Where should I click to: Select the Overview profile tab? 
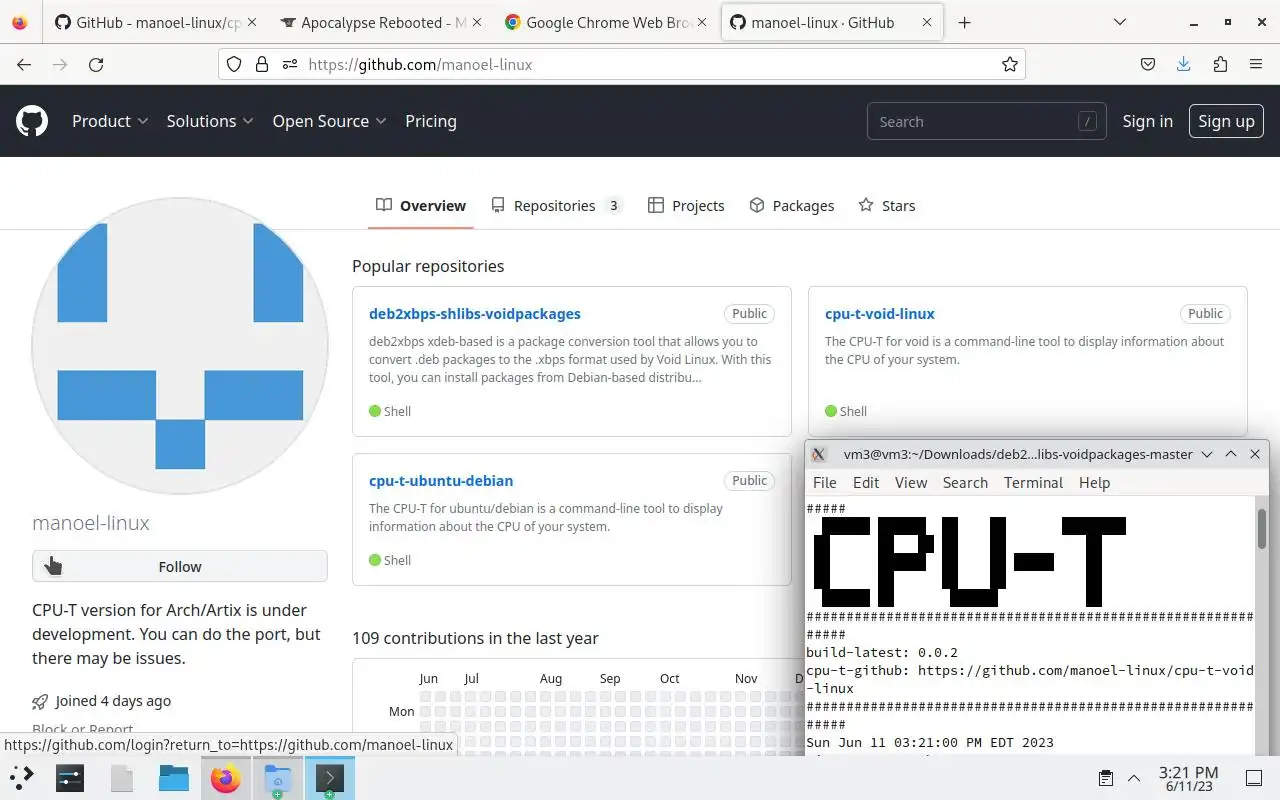tap(421, 205)
